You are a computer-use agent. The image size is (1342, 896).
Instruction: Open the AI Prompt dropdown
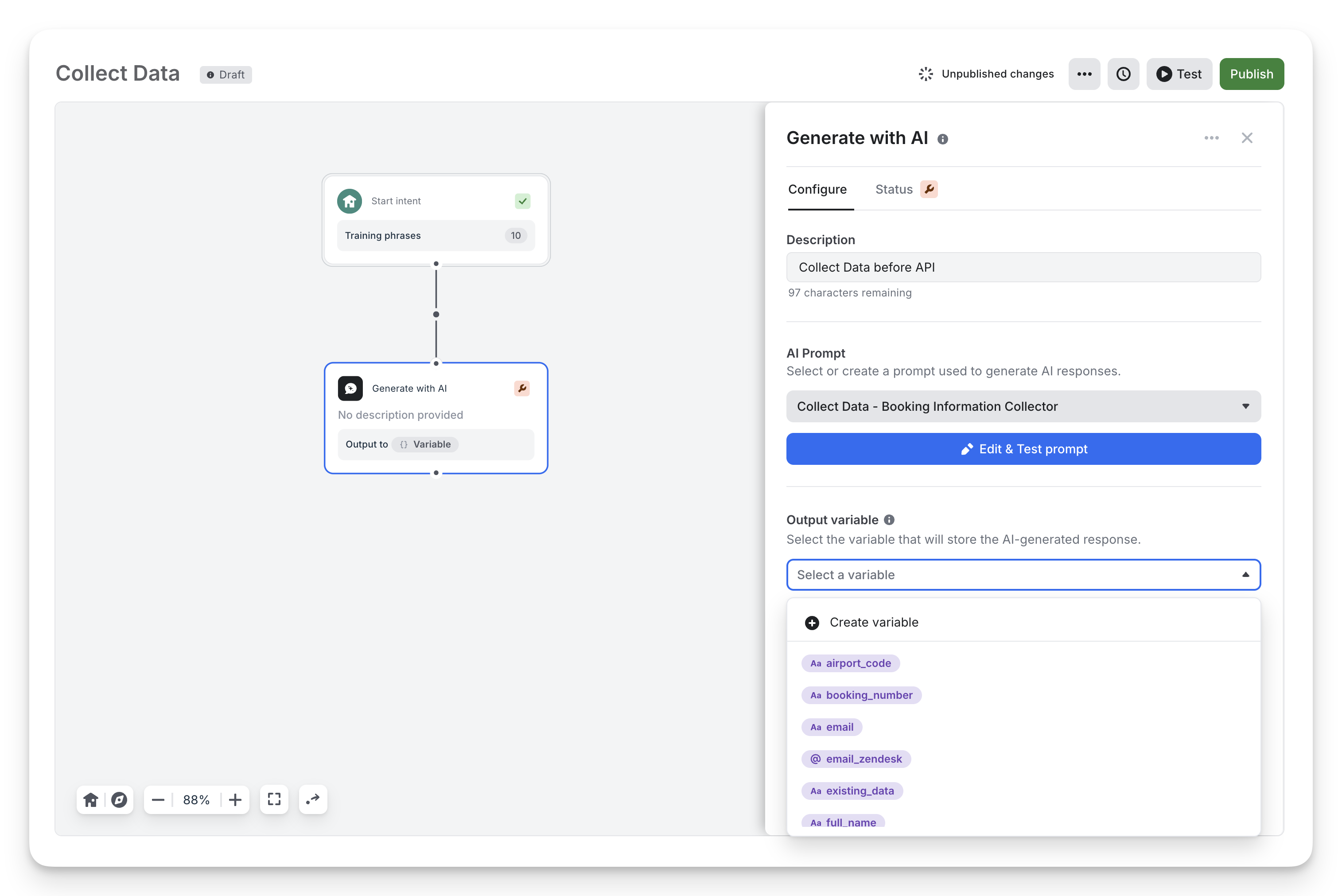1023,406
